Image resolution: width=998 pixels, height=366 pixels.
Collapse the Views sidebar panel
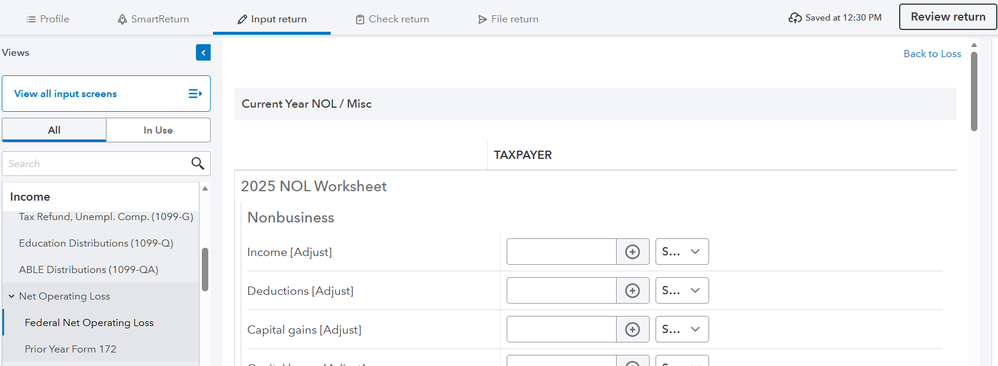pos(203,53)
